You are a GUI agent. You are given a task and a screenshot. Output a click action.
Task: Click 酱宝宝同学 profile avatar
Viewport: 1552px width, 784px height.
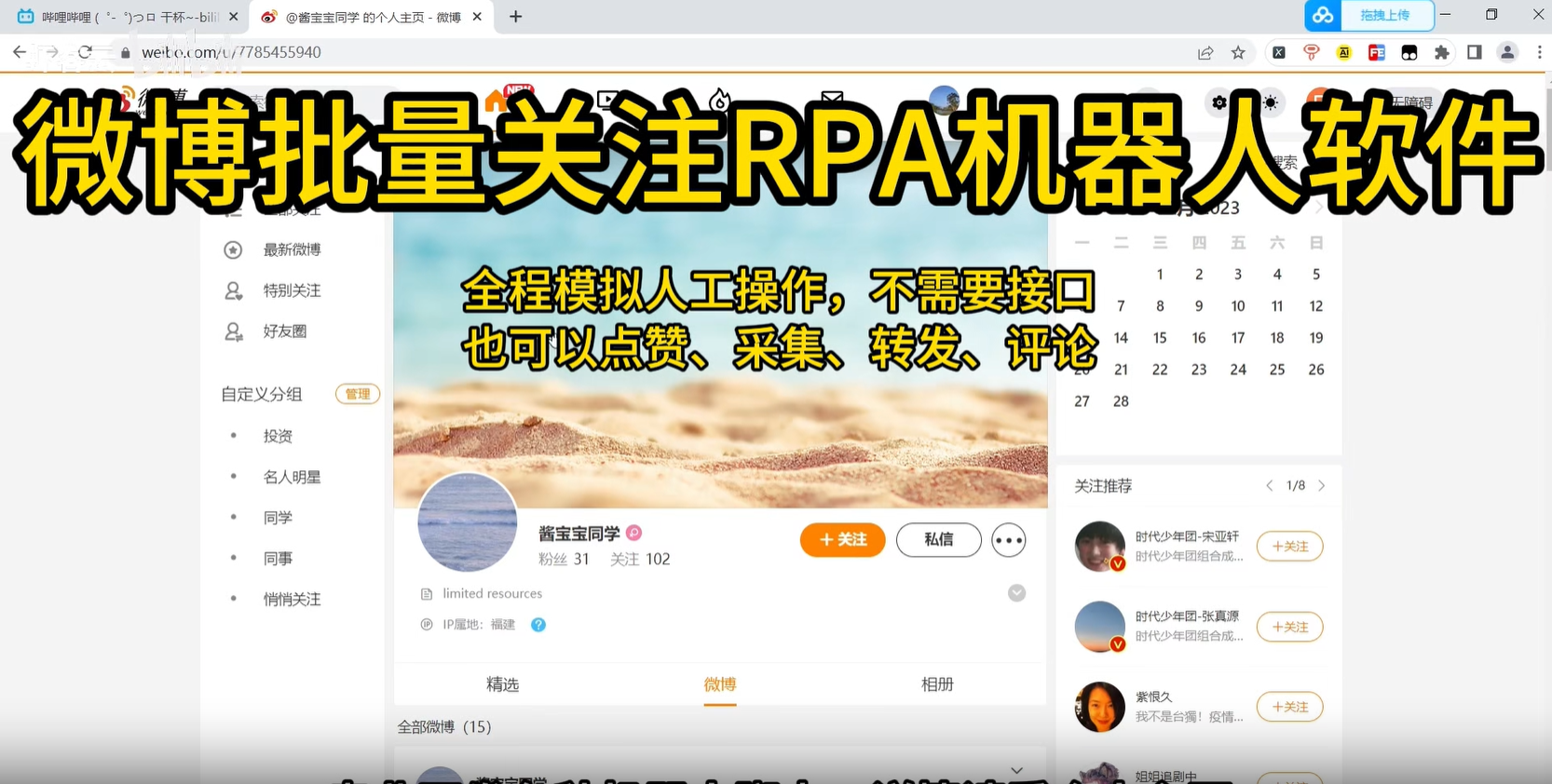click(467, 522)
